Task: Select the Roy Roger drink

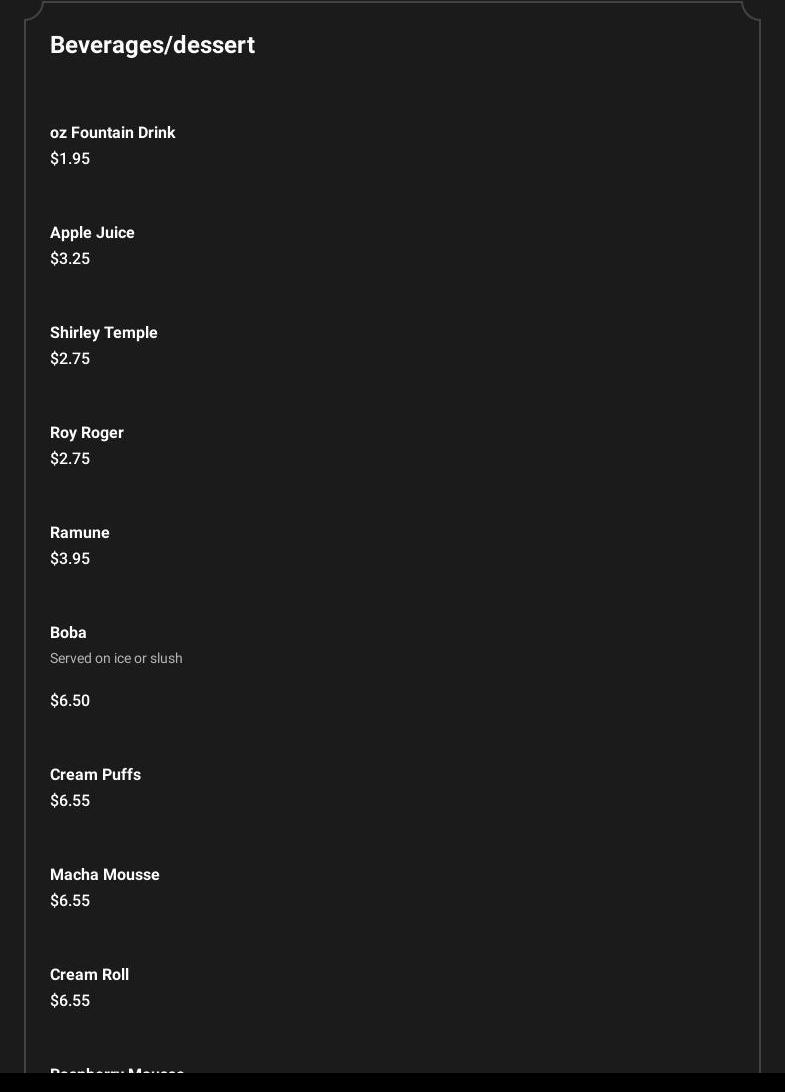Action: pyautogui.click(x=87, y=432)
